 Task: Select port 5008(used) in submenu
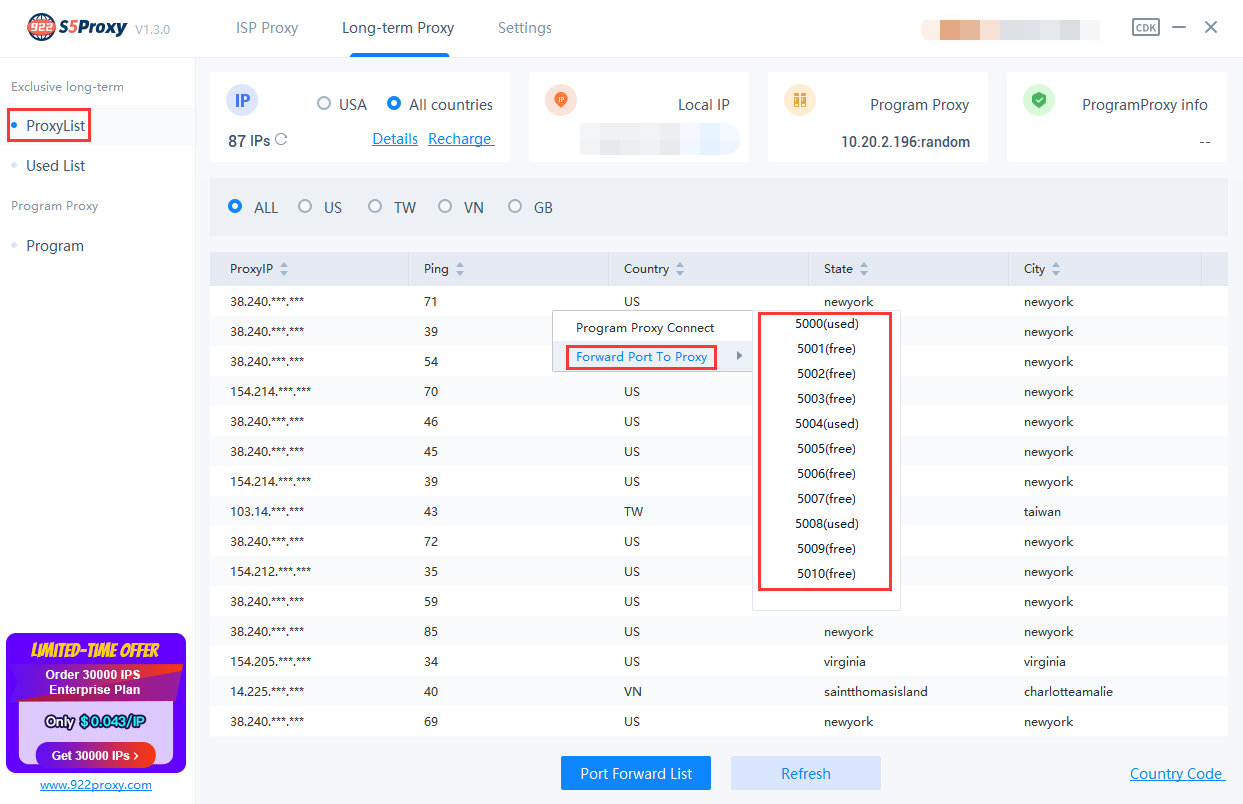(826, 524)
